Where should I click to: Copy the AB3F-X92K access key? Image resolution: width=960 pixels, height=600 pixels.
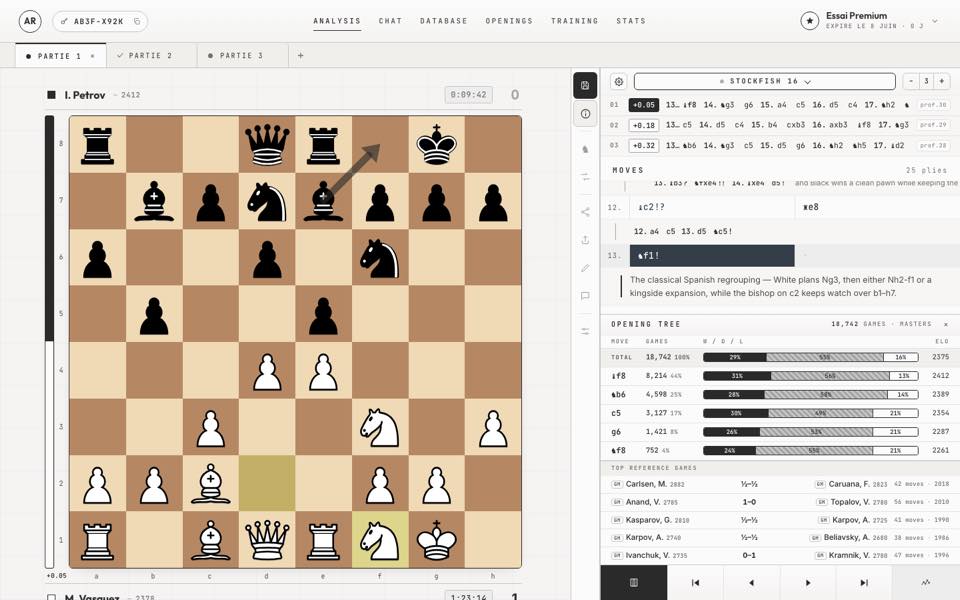[137, 21]
